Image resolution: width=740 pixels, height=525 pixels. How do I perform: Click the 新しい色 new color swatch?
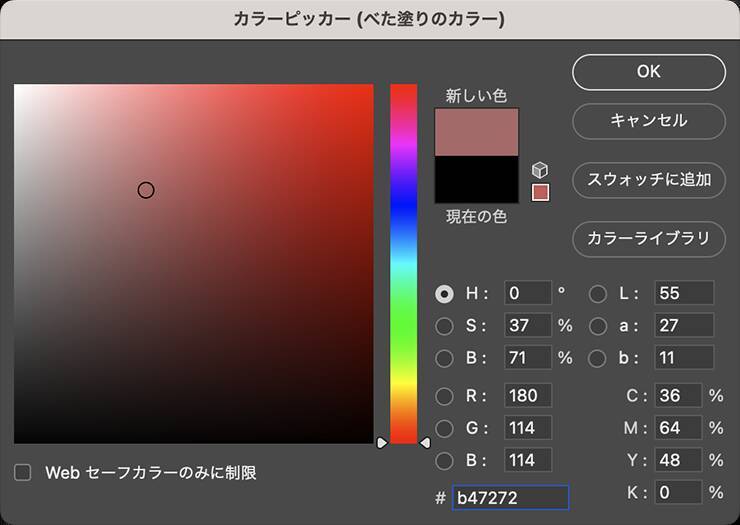click(x=477, y=132)
